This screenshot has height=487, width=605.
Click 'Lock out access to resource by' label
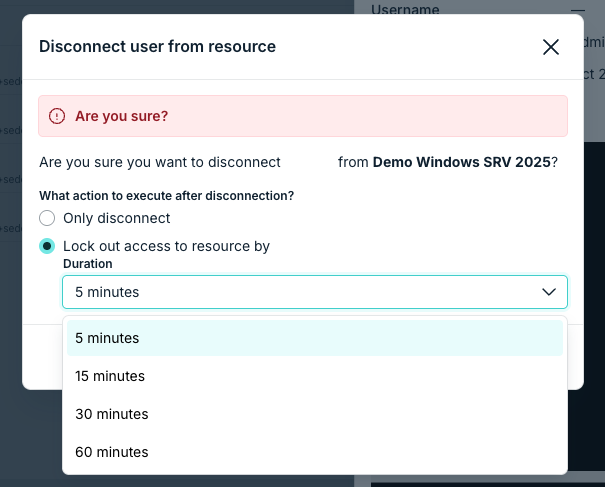point(166,246)
